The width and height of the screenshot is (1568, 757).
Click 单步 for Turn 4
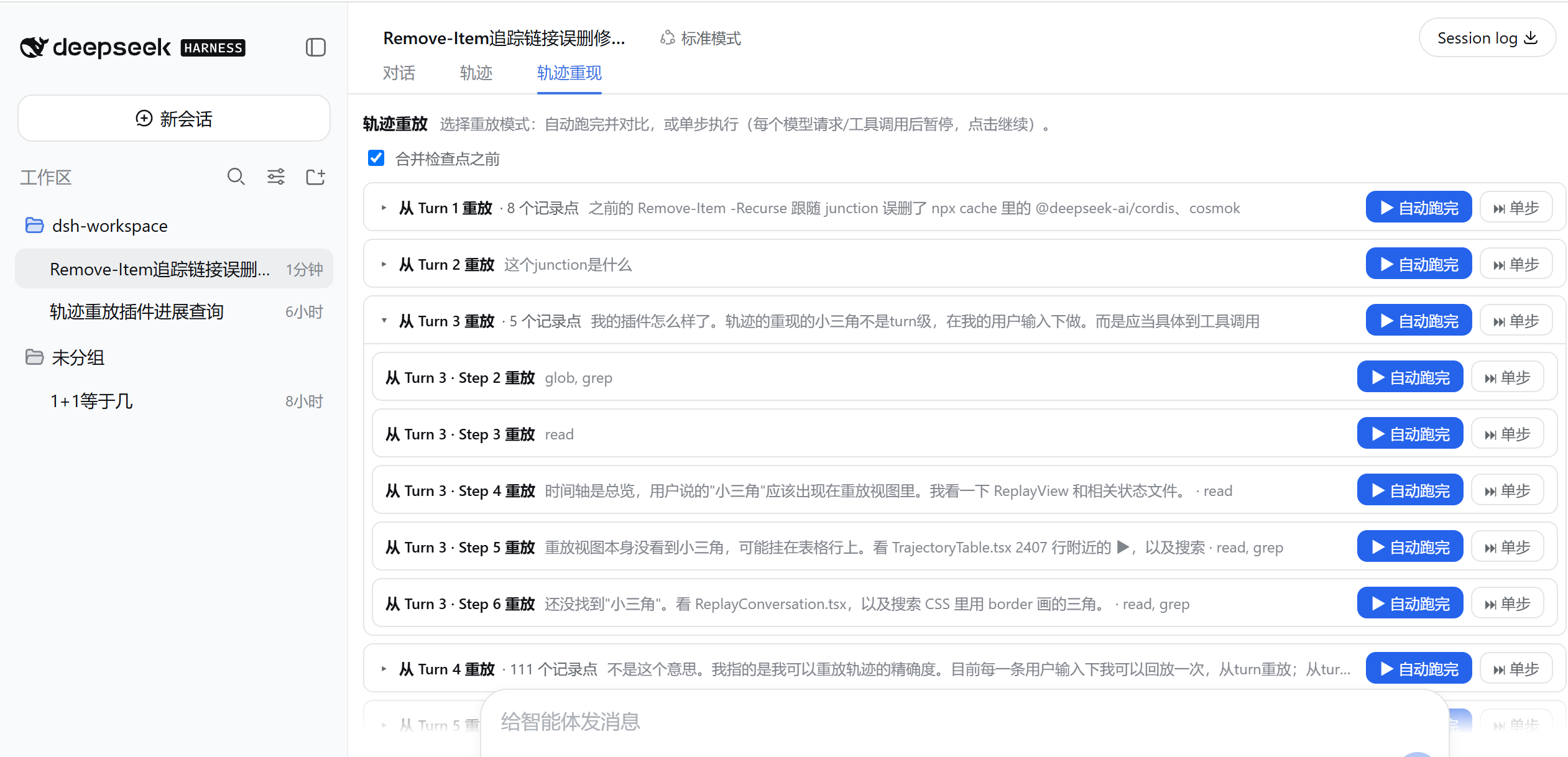(1516, 669)
